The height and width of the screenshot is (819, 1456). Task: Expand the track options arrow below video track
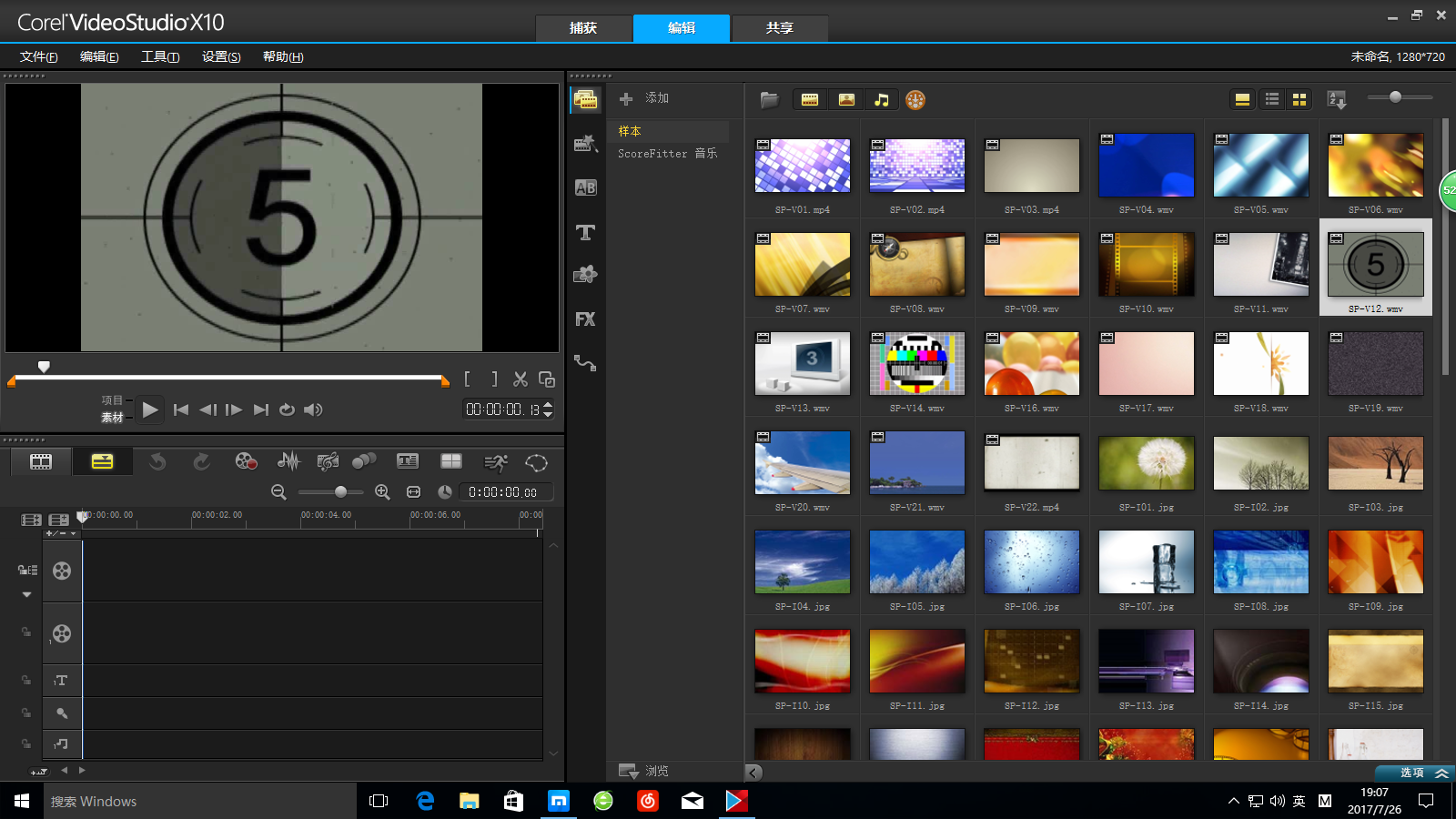pos(26,594)
